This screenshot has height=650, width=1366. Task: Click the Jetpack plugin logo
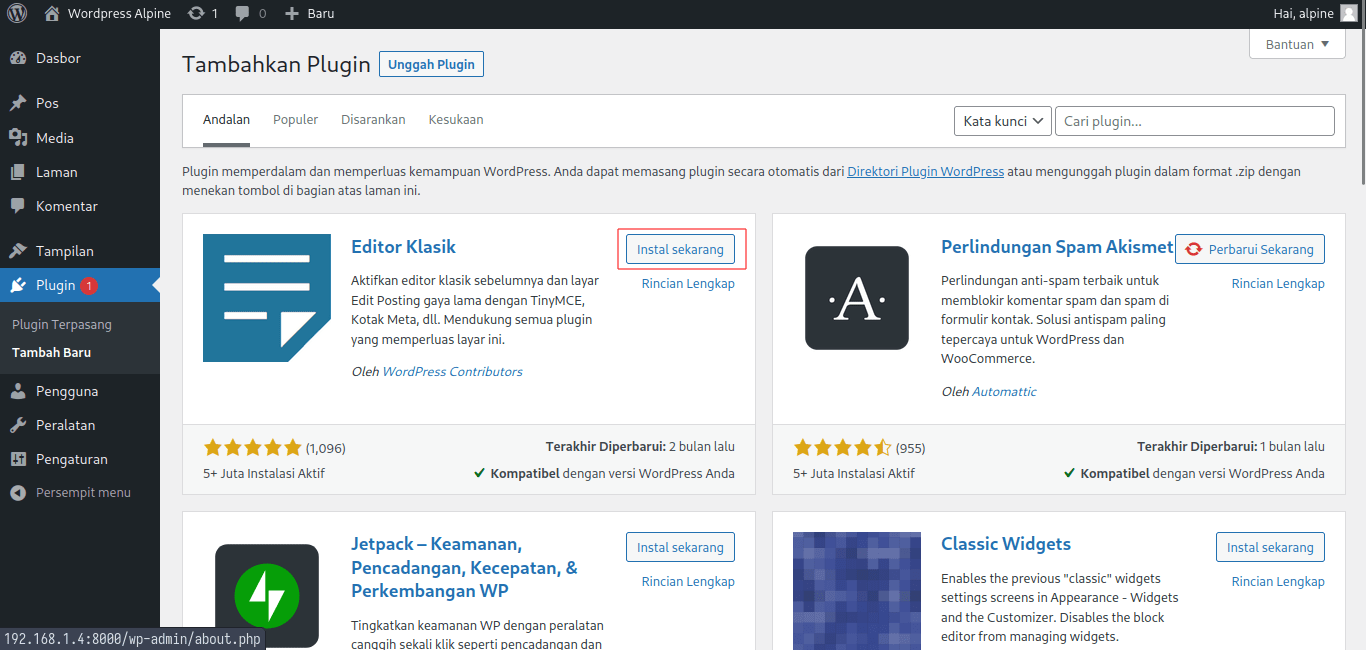[267, 596]
